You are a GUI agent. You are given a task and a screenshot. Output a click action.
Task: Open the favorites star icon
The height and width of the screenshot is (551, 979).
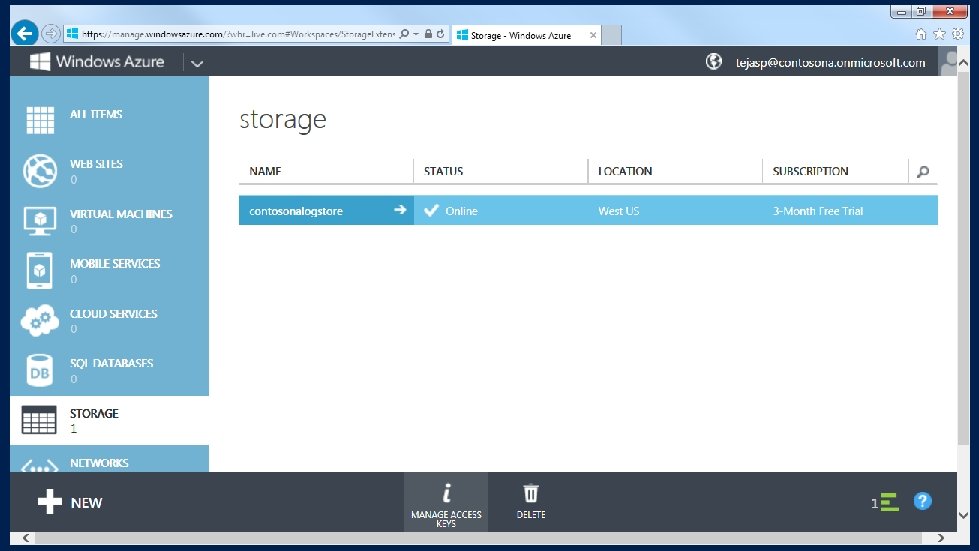coord(939,34)
